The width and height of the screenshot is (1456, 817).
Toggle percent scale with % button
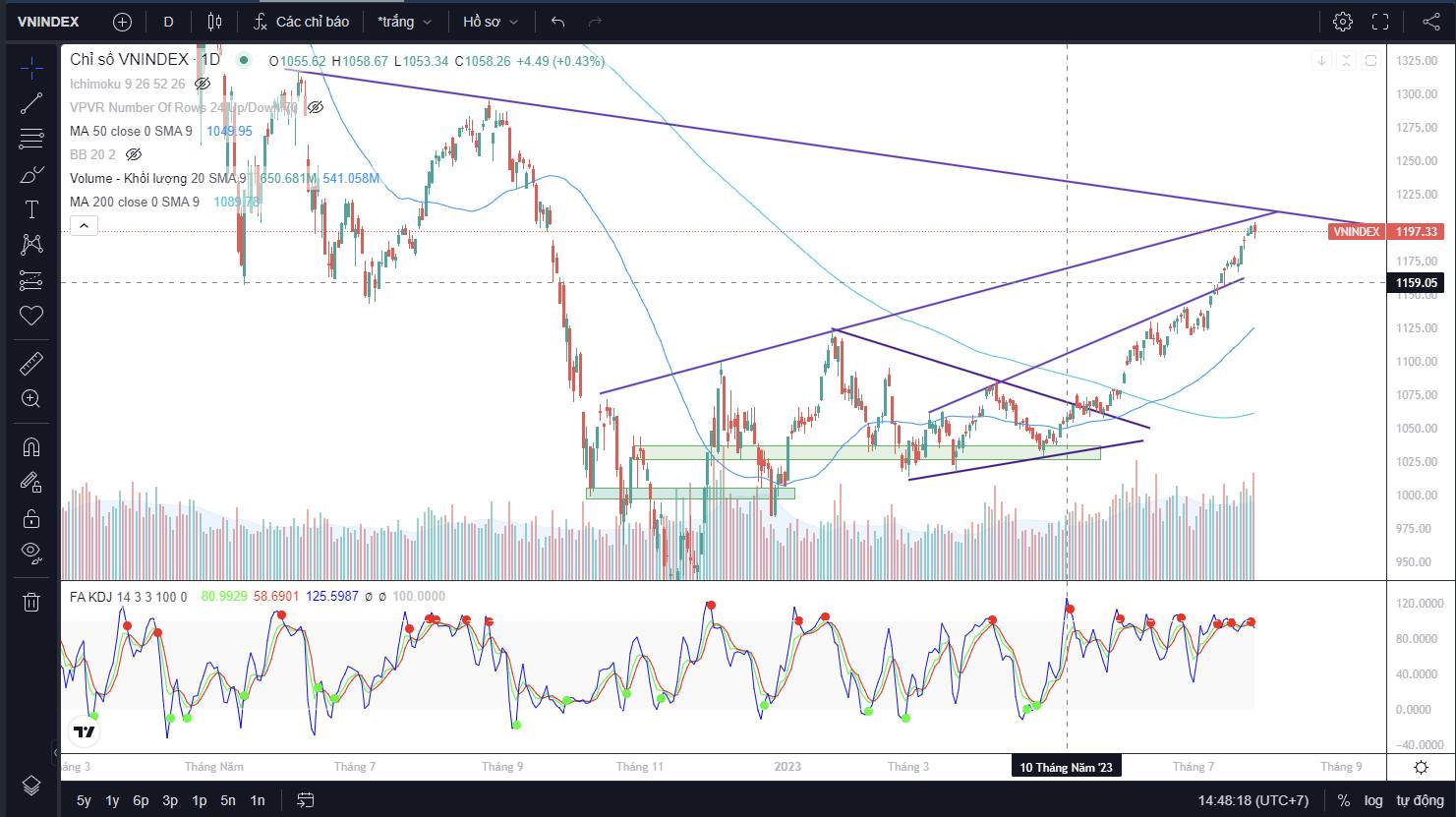1344,800
